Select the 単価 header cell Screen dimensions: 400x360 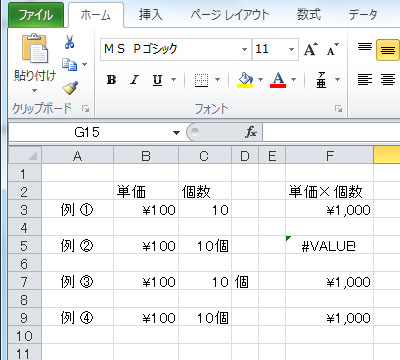pyautogui.click(x=146, y=192)
